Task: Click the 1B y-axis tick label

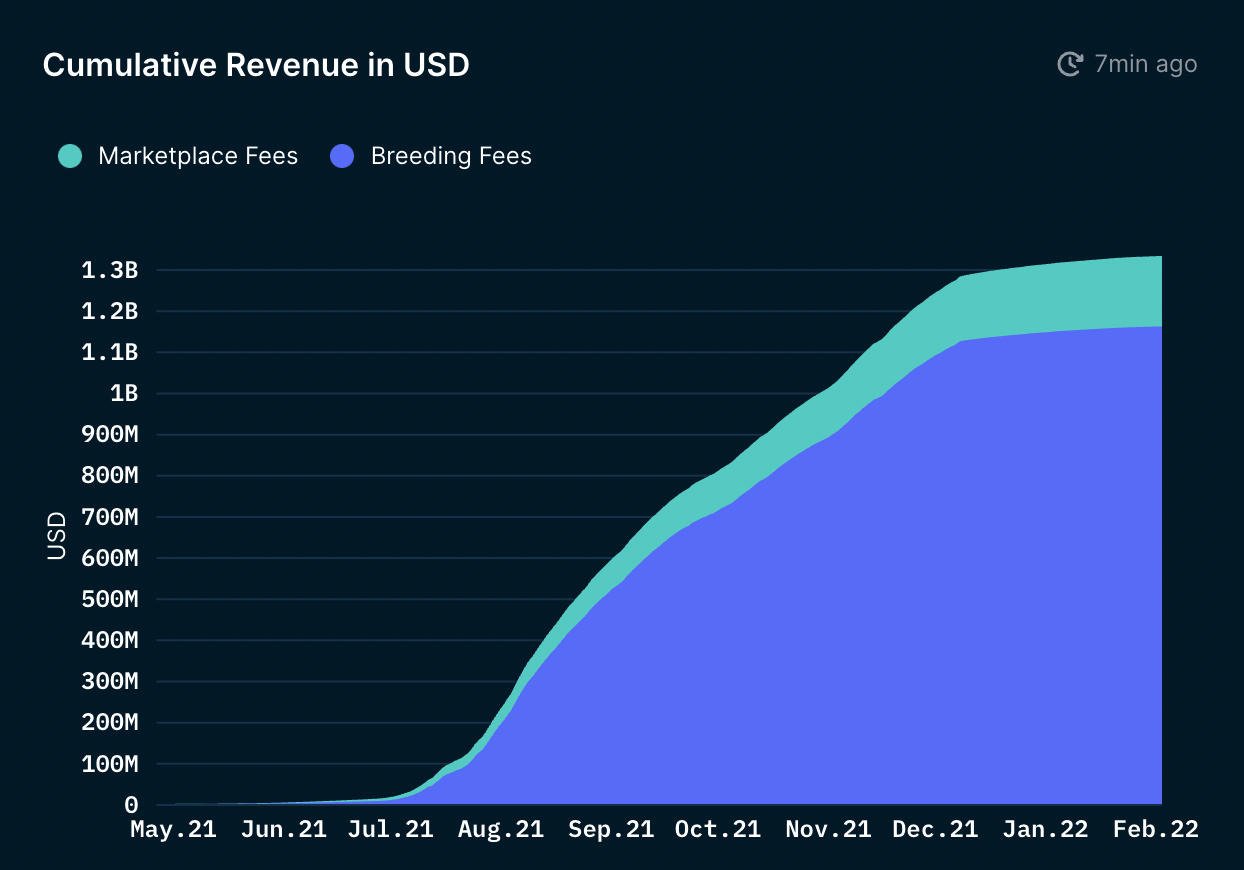Action: [x=123, y=393]
